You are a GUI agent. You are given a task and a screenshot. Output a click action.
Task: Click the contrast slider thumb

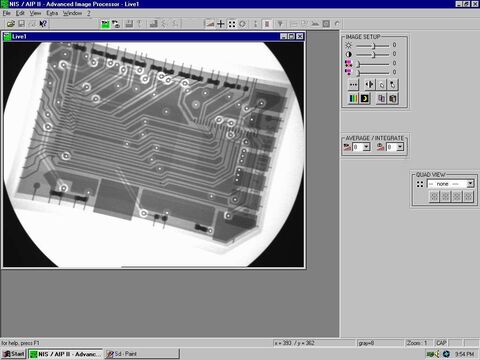tap(374, 54)
